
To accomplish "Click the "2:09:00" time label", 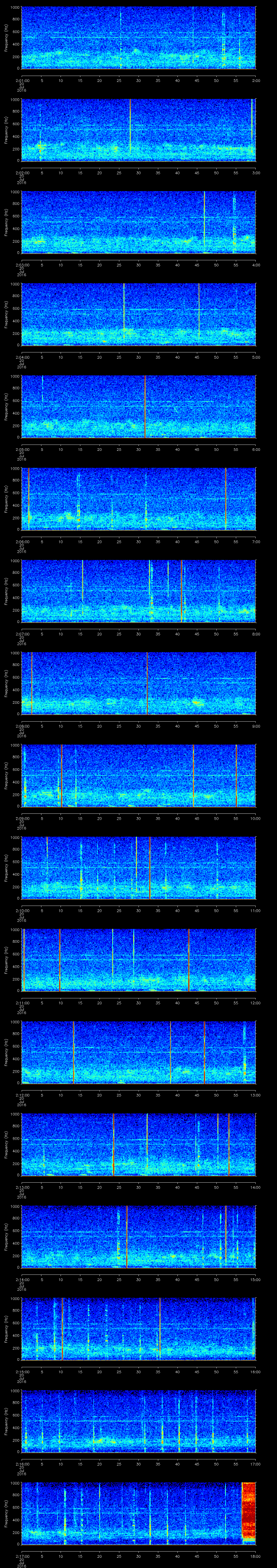I will [22, 818].
